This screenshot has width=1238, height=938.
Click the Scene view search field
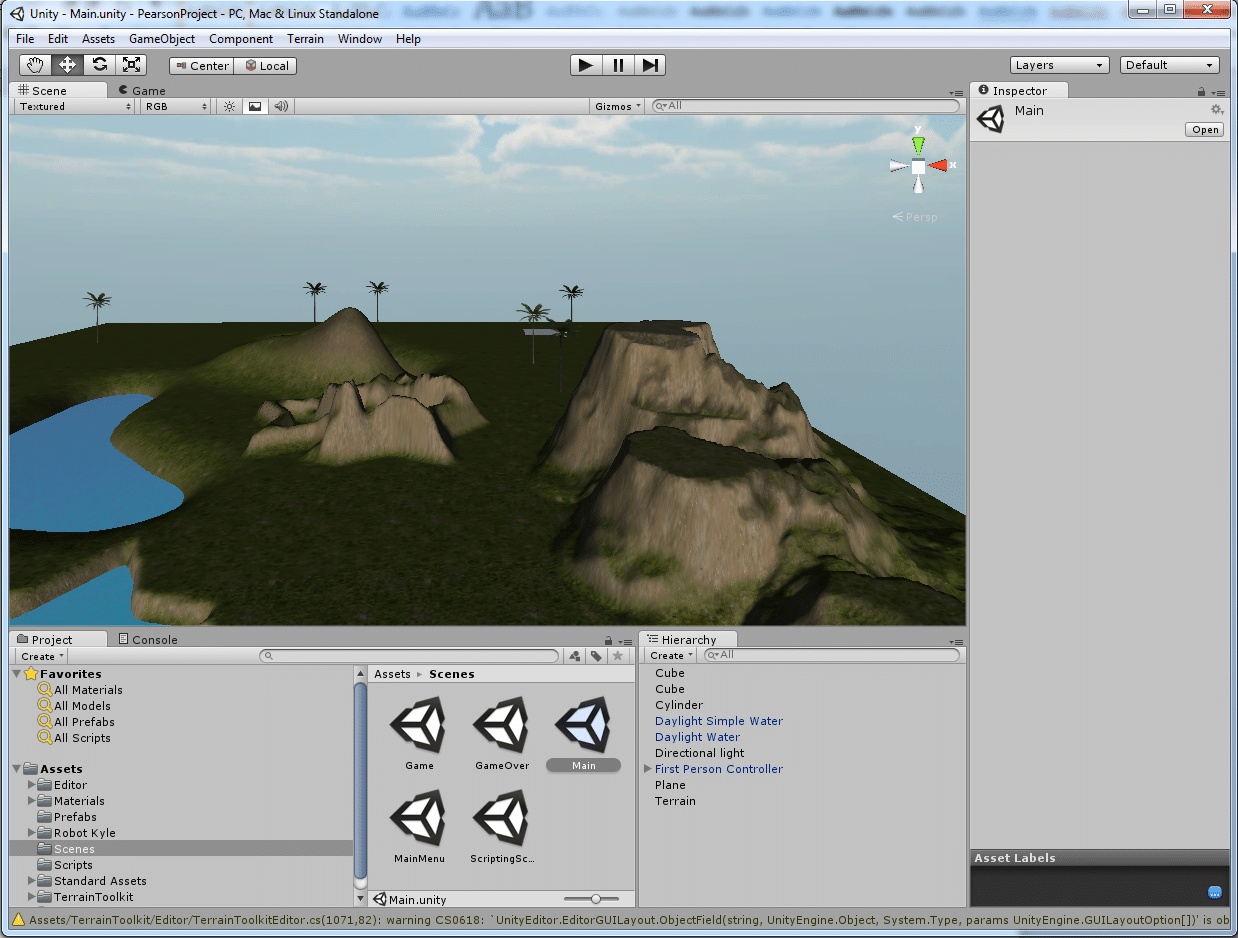[805, 106]
